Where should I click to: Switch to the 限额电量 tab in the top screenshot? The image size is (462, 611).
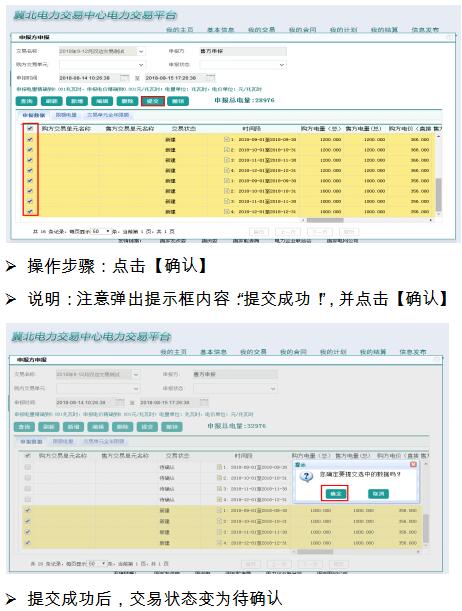[66, 115]
